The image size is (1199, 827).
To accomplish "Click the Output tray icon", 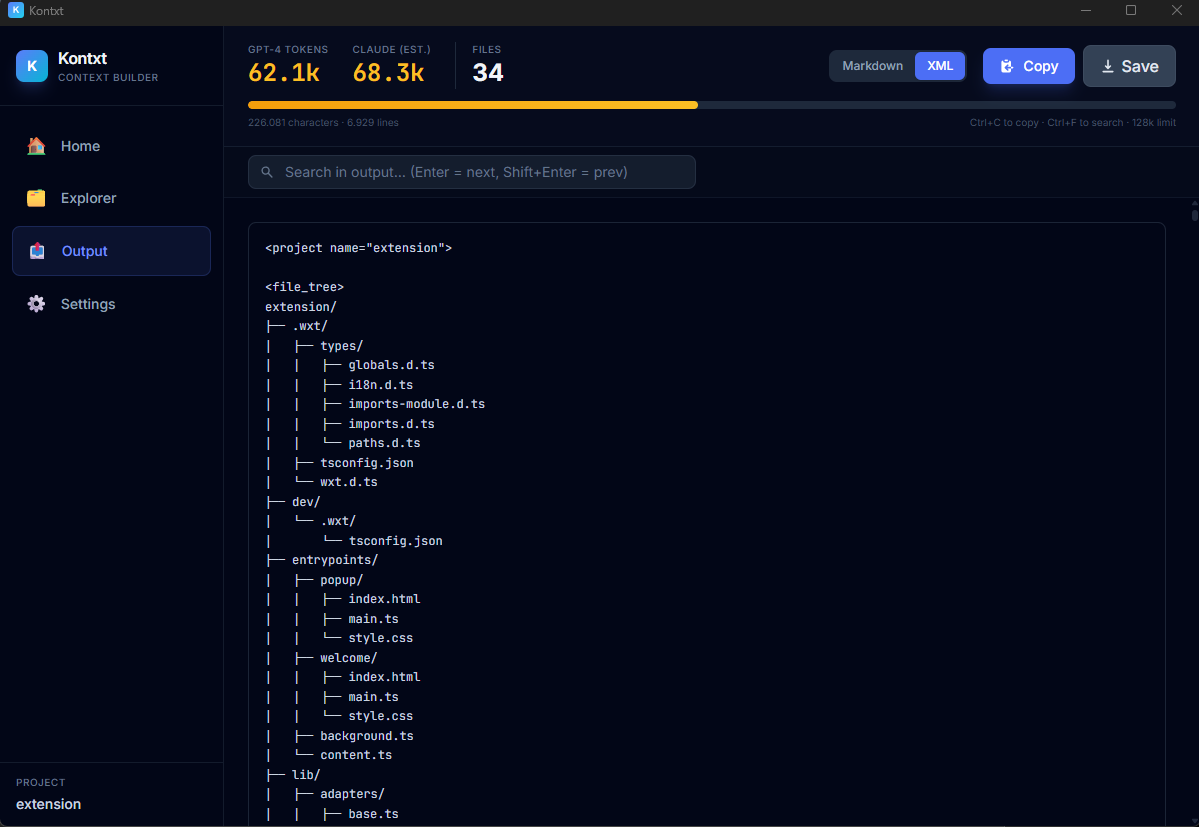I will 37,251.
